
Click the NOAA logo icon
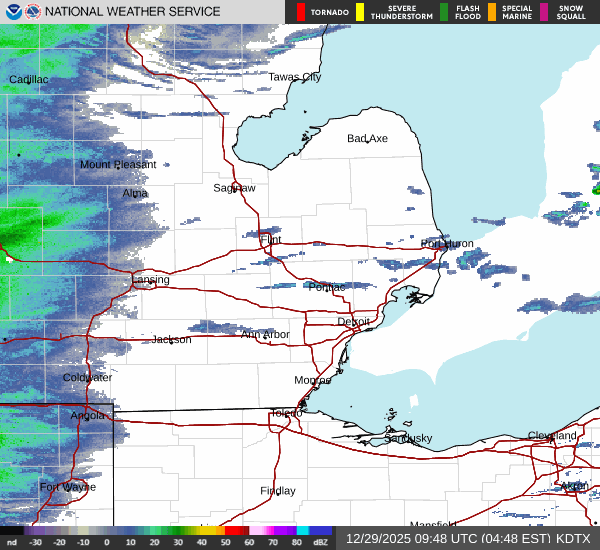pyautogui.click(x=11, y=12)
